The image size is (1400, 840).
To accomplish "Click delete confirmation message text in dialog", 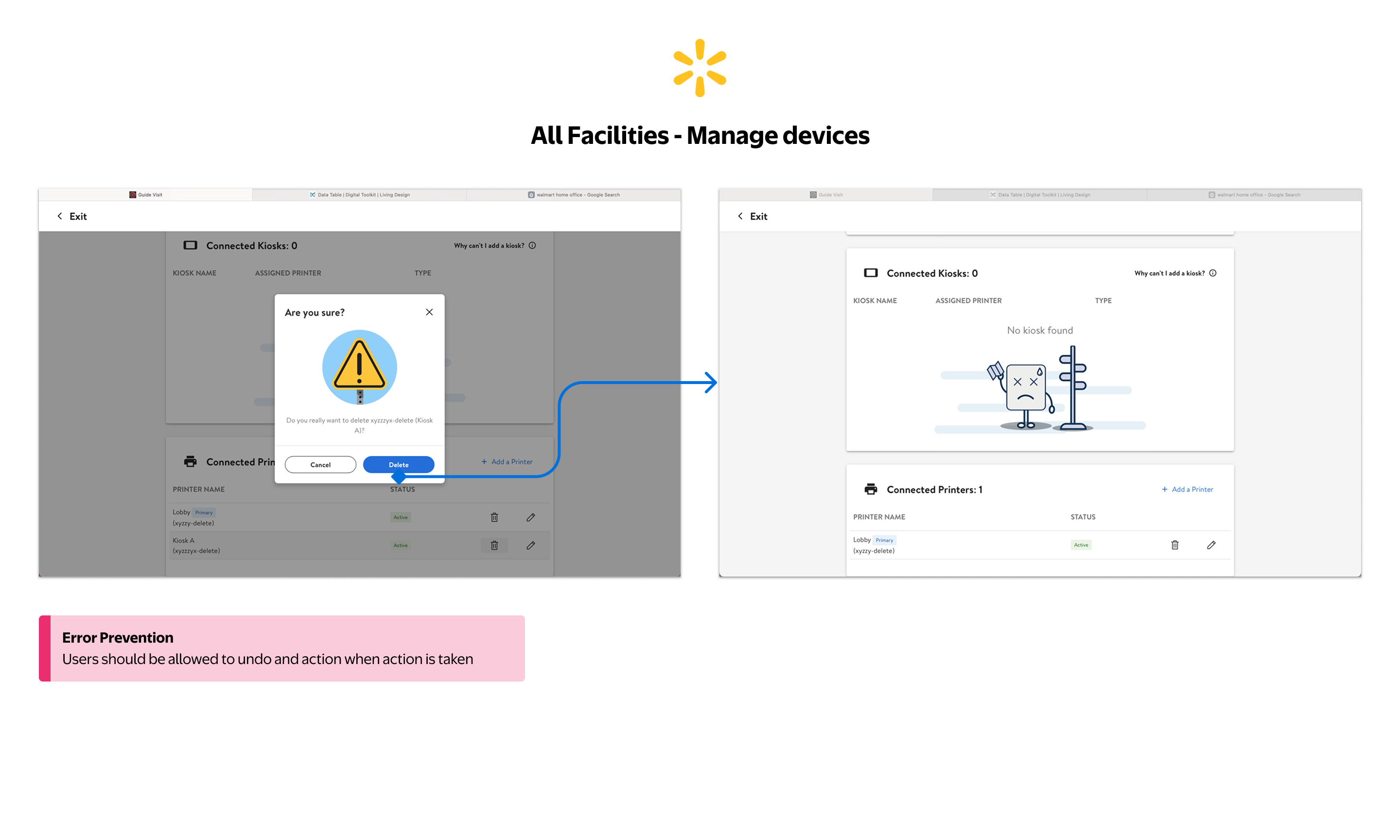I will (x=359, y=425).
